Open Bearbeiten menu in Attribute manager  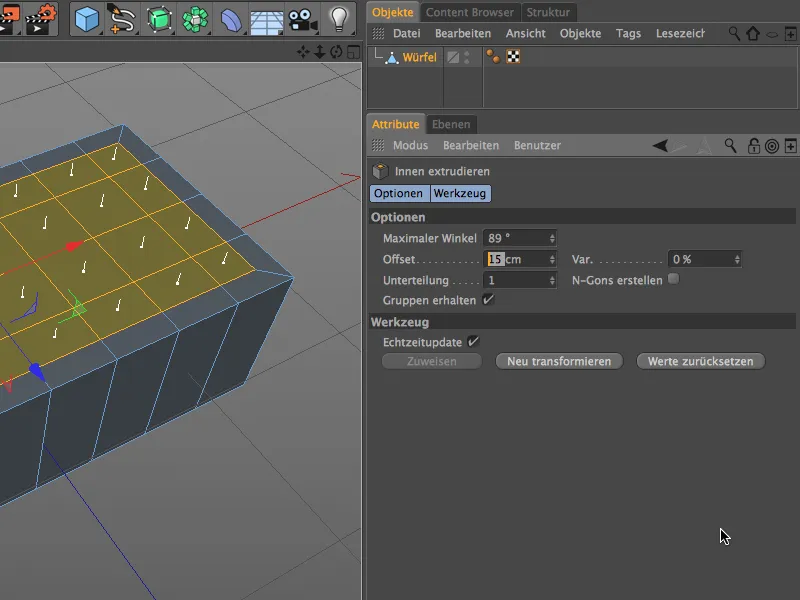(x=471, y=145)
